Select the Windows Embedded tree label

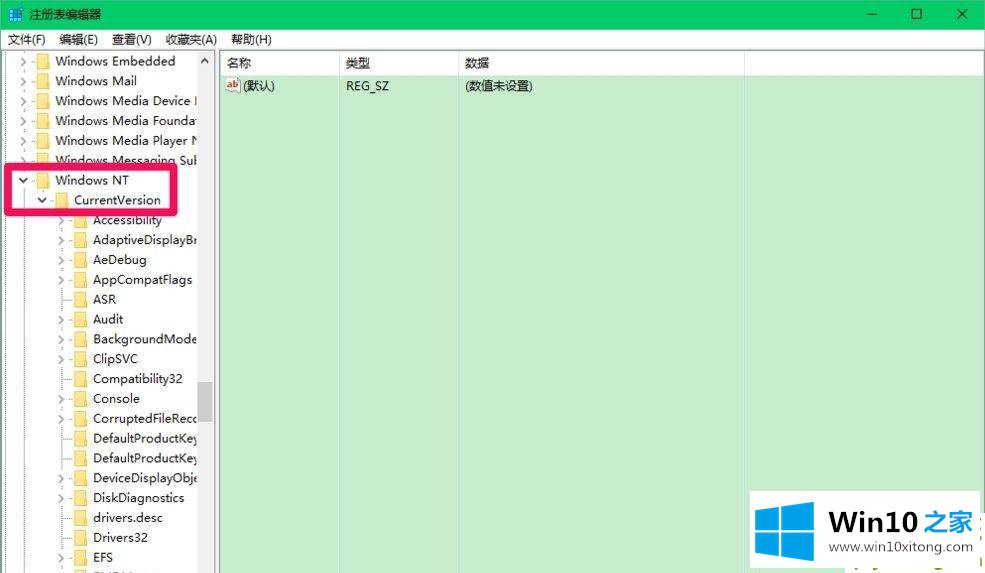115,62
